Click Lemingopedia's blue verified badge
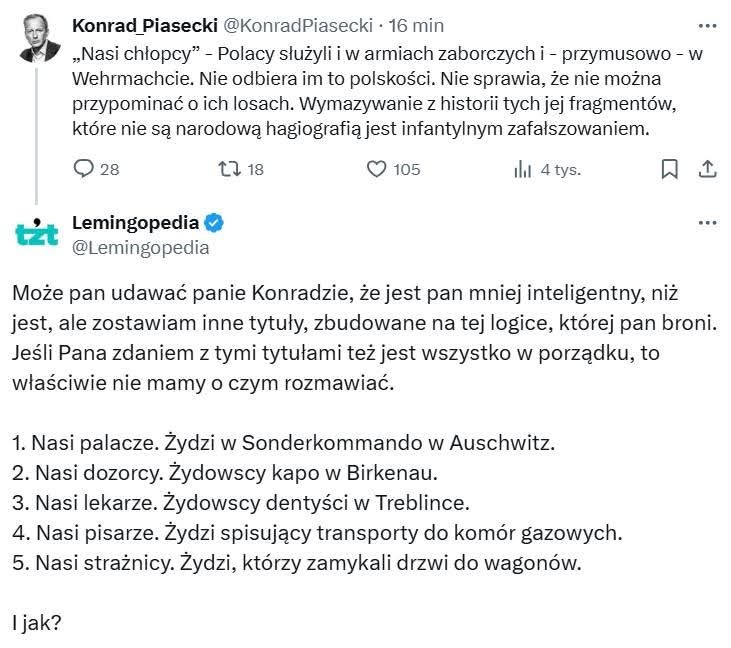Screen dimensions: 731x648 214,222
